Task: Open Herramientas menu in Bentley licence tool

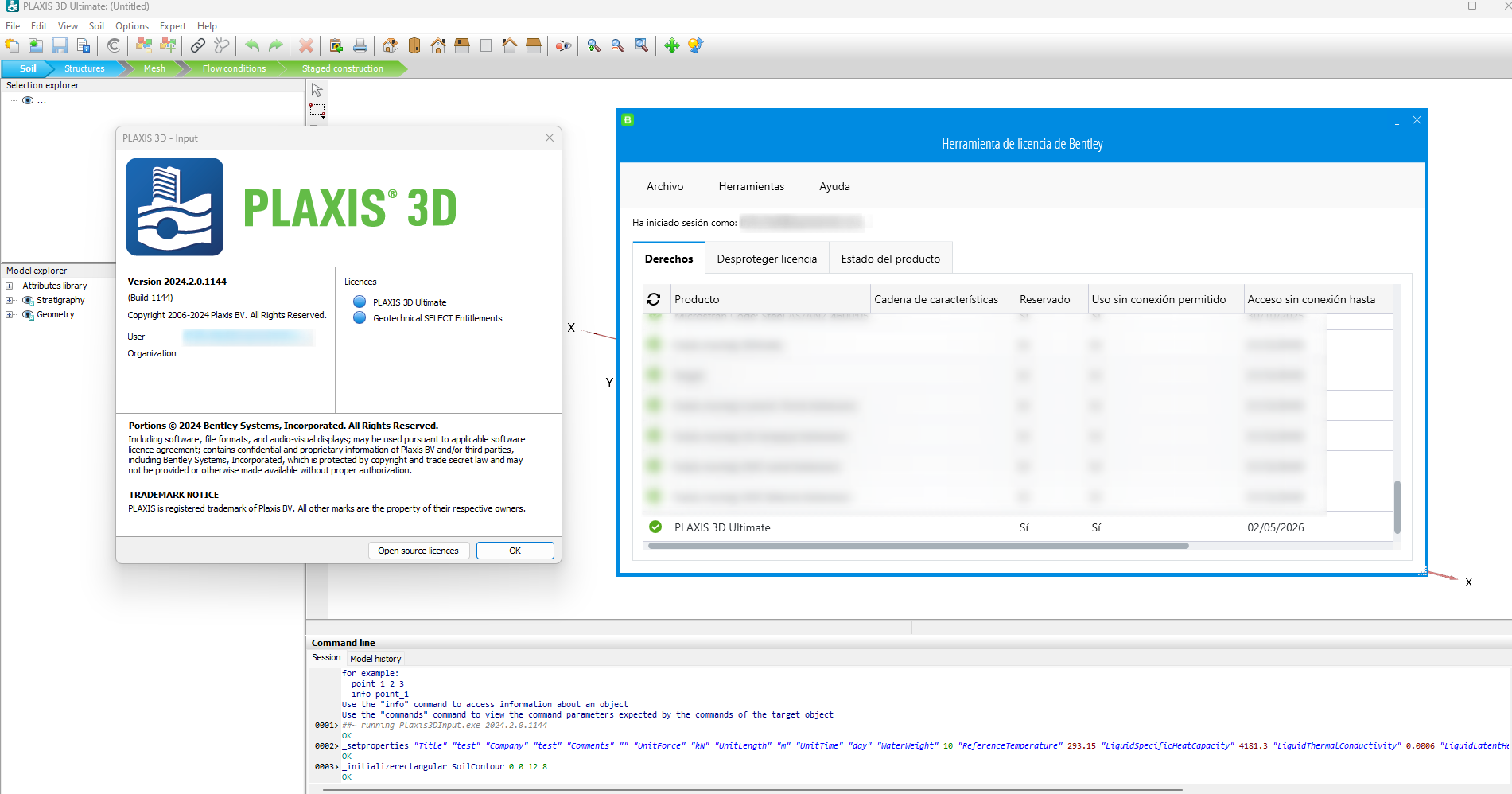Action: (x=752, y=186)
